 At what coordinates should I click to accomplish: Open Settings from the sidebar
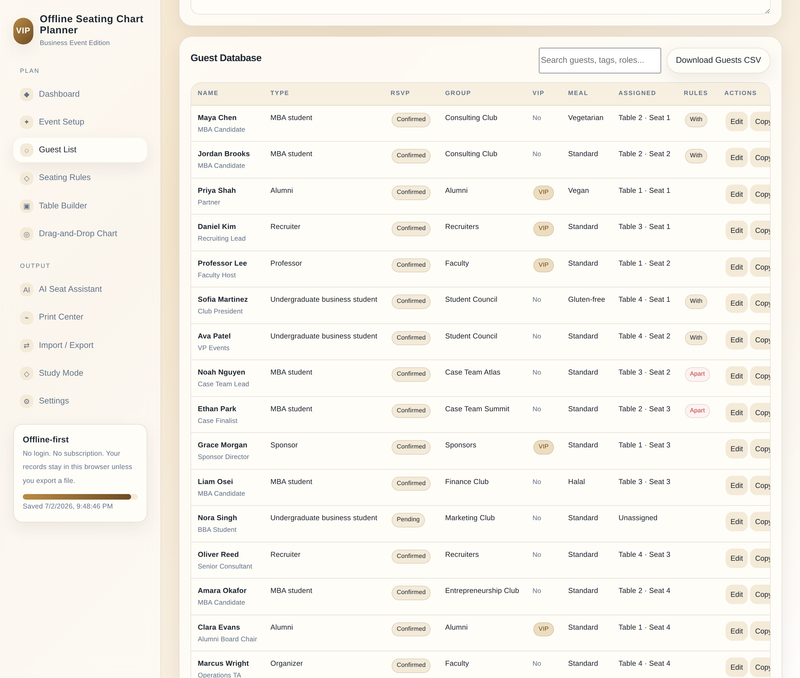coord(80,401)
